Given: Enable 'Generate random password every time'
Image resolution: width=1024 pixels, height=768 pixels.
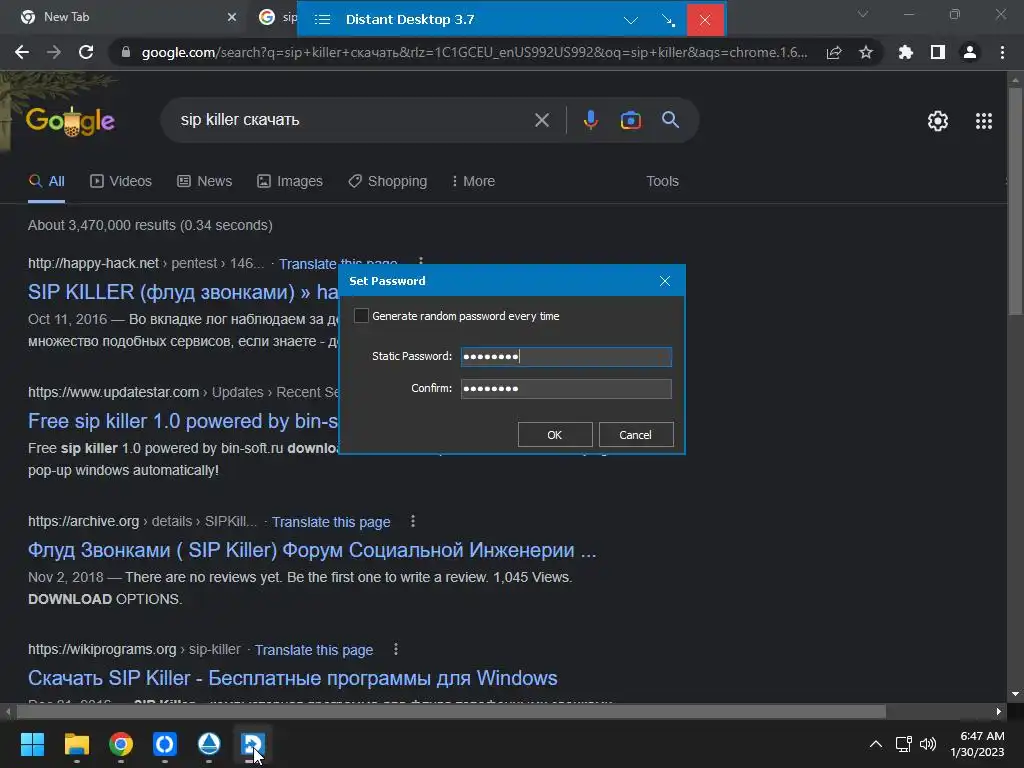Looking at the screenshot, I should tap(361, 315).
